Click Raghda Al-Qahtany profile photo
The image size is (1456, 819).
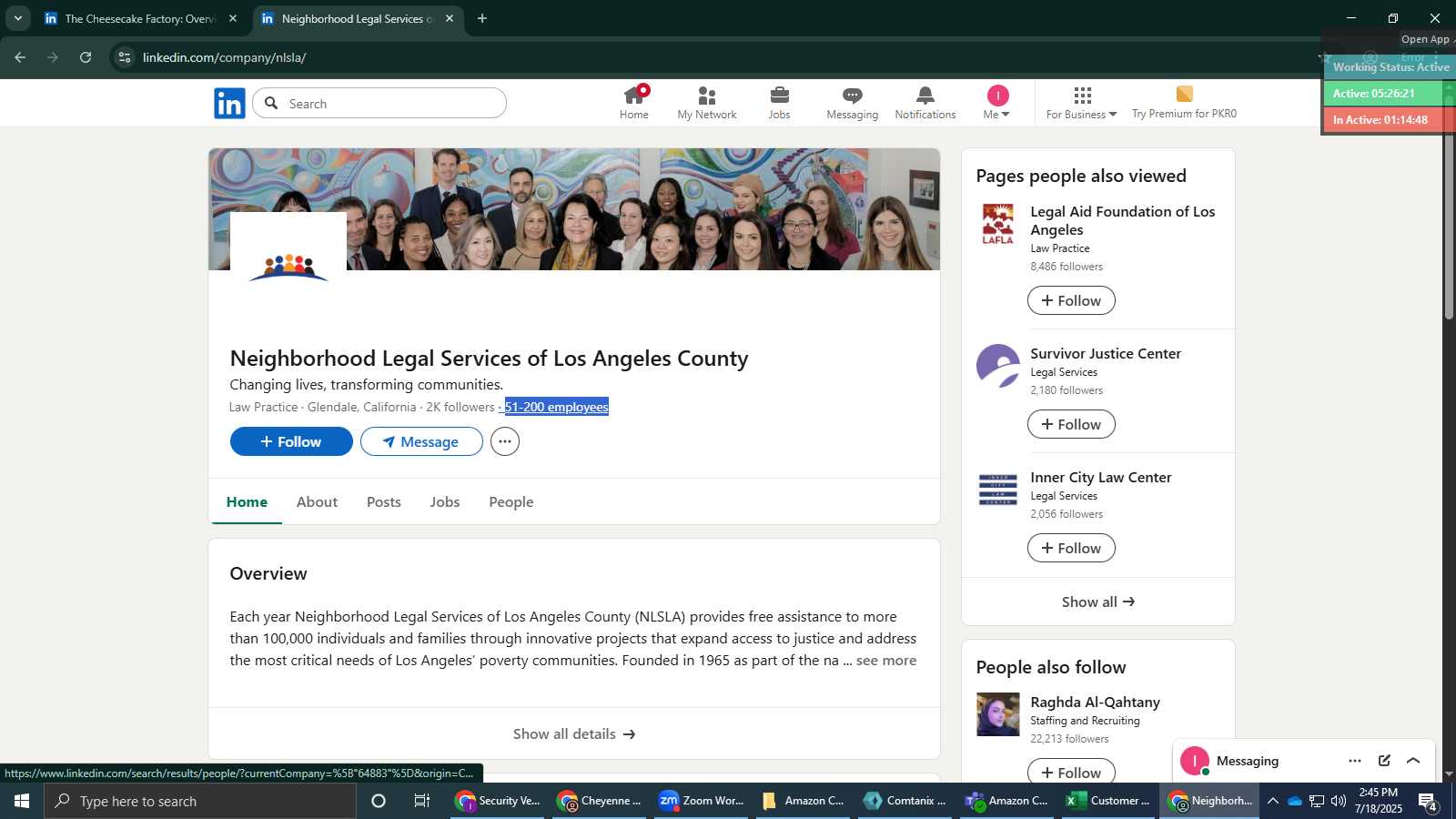coord(998,714)
